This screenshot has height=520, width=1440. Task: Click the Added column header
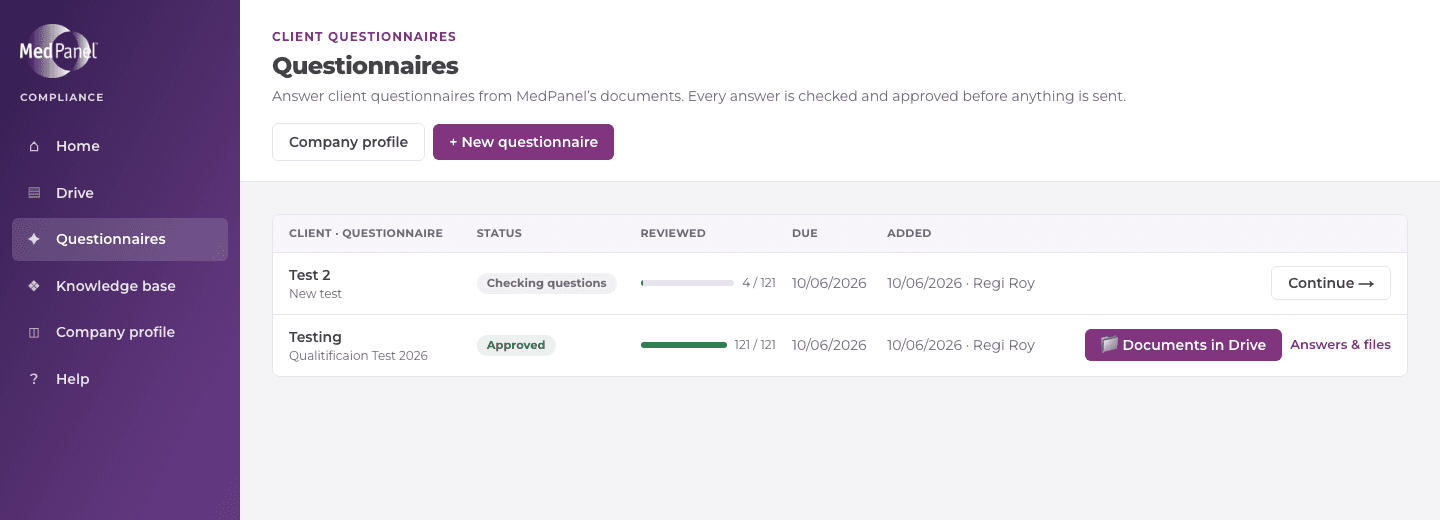coord(909,233)
